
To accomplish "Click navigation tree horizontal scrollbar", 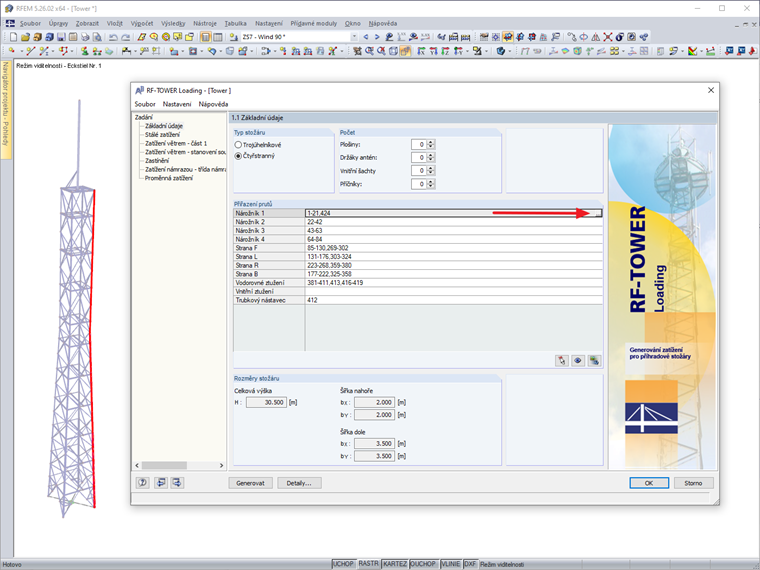I will pos(164,465).
